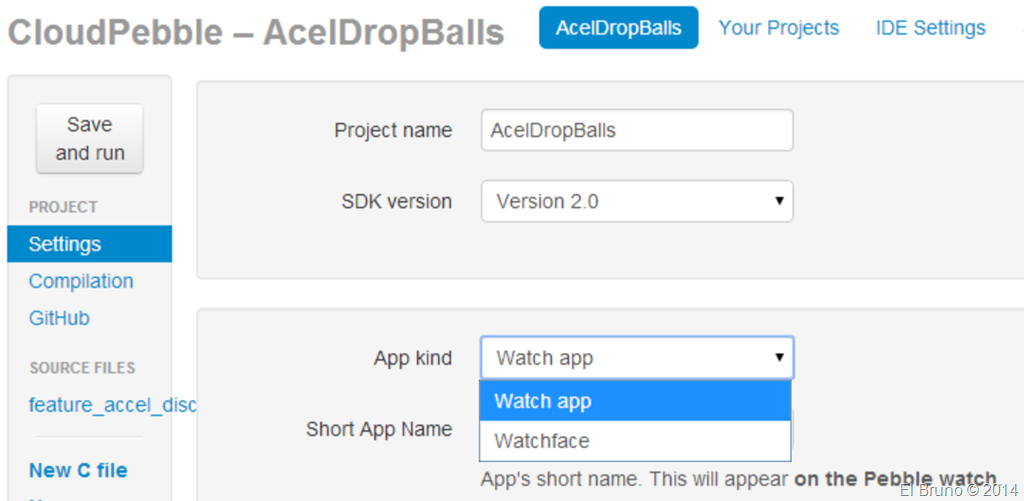The image size is (1024, 501).
Task: Open Your Projects page
Action: [x=779, y=28]
